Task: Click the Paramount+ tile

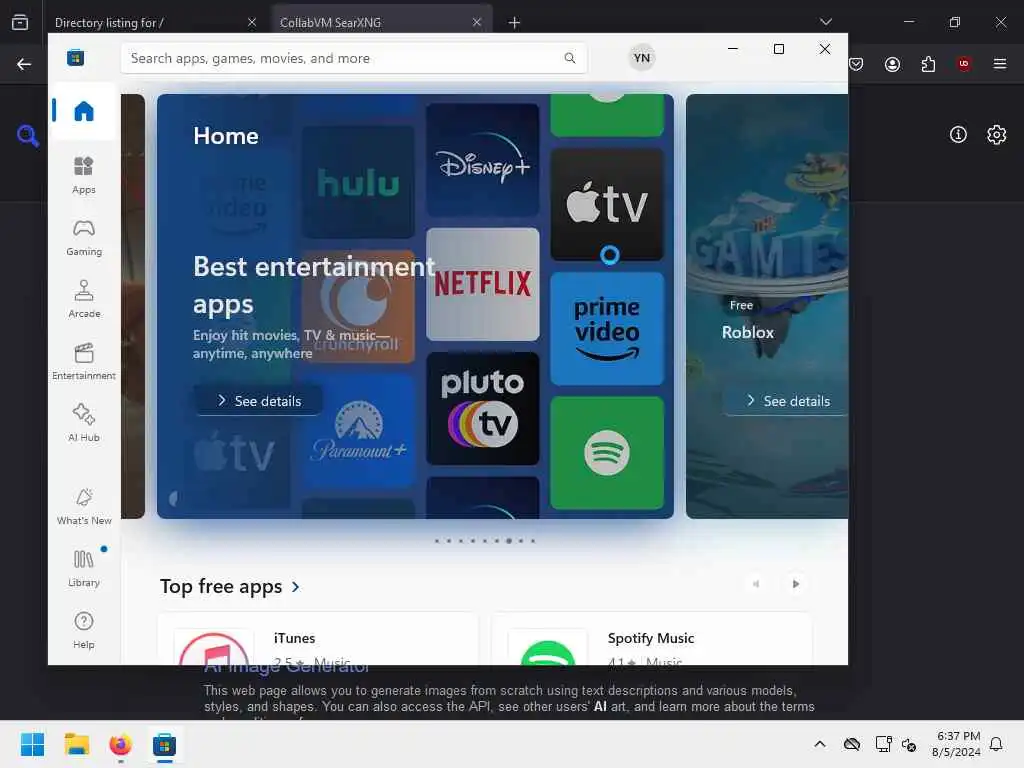Action: coord(358,430)
